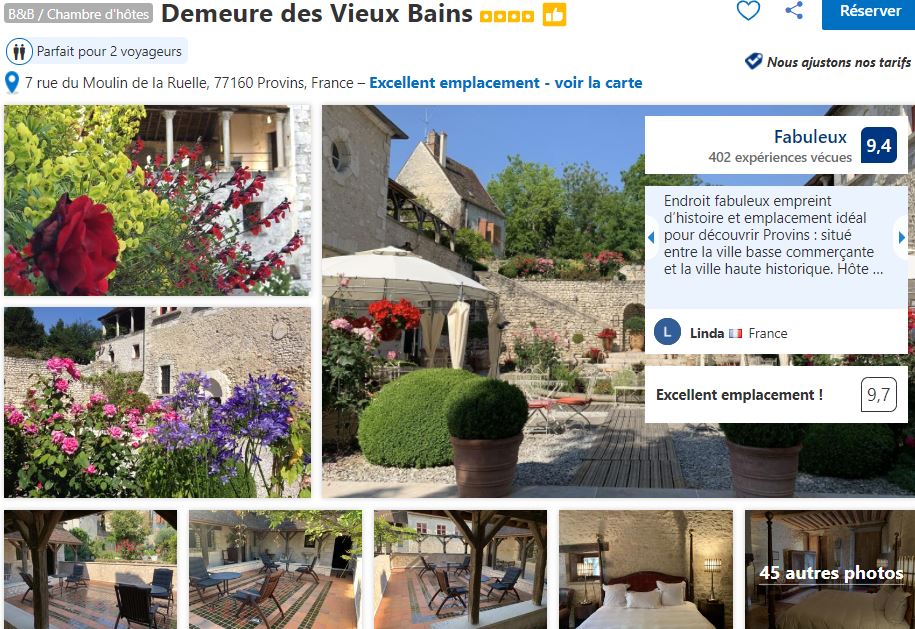This screenshot has width=915, height=629.
Task: Open the Excellent emplacement map link
Action: point(505,83)
